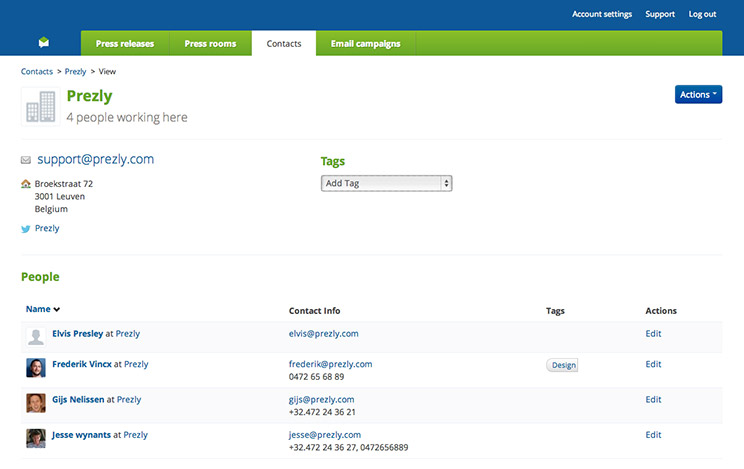Click the '3001 Leuven' address line
Screen dimensions: 744x469
pyautogui.click(x=60, y=197)
